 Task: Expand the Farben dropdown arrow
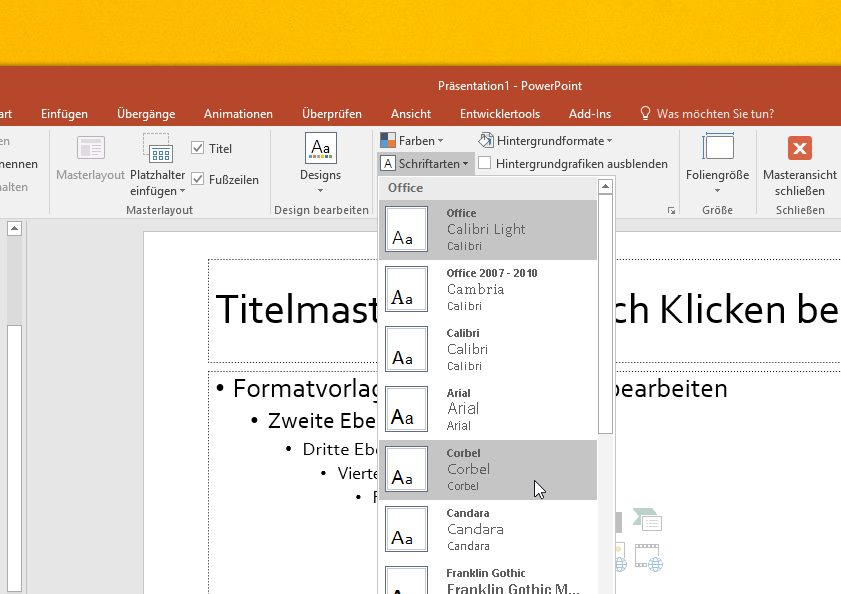tap(440, 141)
